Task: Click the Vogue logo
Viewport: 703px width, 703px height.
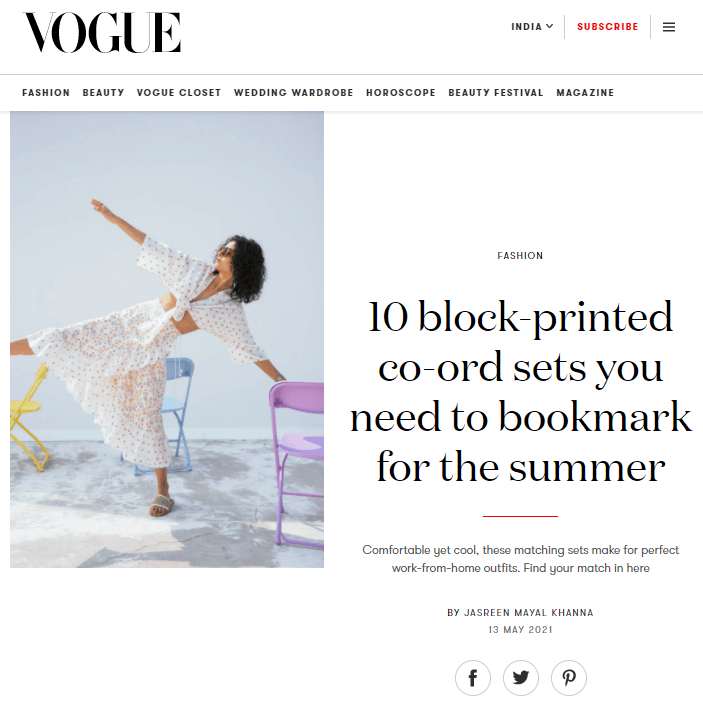Action: (x=102, y=32)
